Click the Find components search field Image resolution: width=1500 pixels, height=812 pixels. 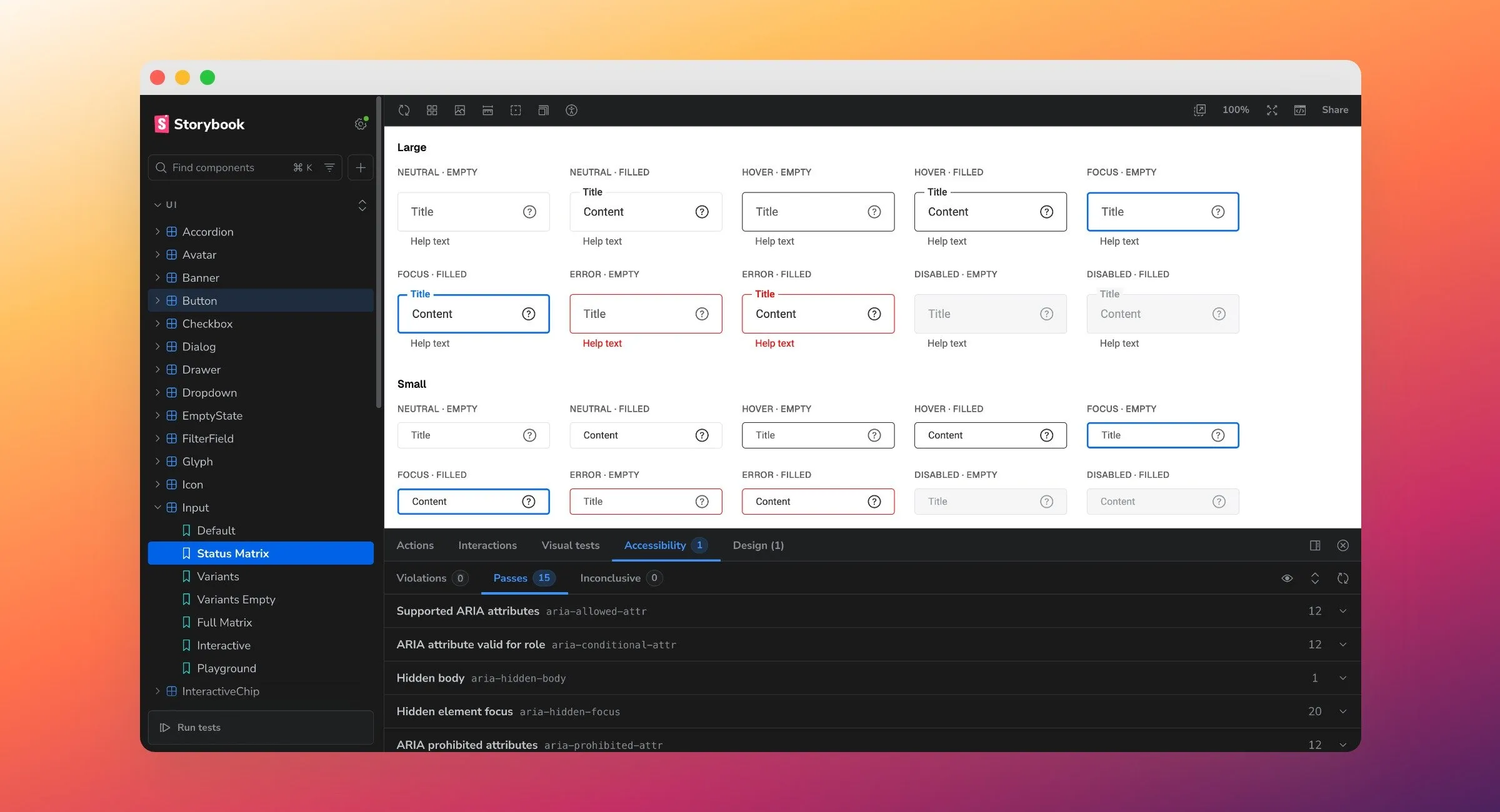point(244,167)
